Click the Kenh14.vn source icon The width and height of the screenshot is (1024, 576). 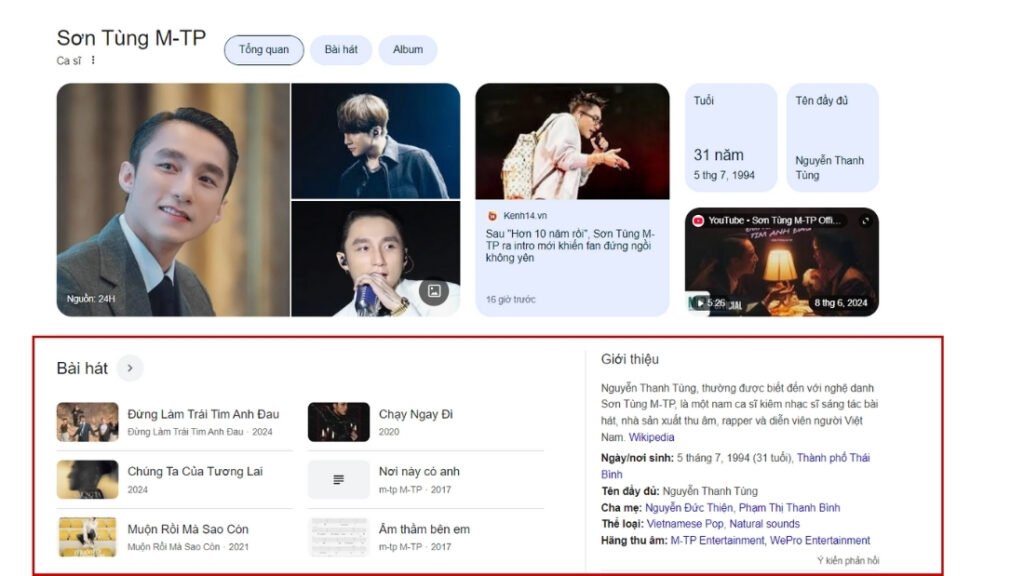(x=492, y=215)
